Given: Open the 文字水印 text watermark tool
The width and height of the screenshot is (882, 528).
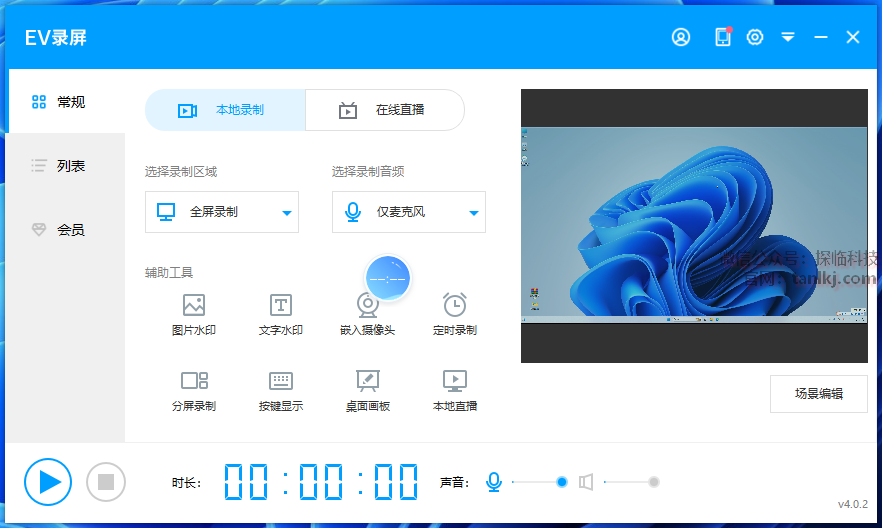Looking at the screenshot, I should 281,305.
